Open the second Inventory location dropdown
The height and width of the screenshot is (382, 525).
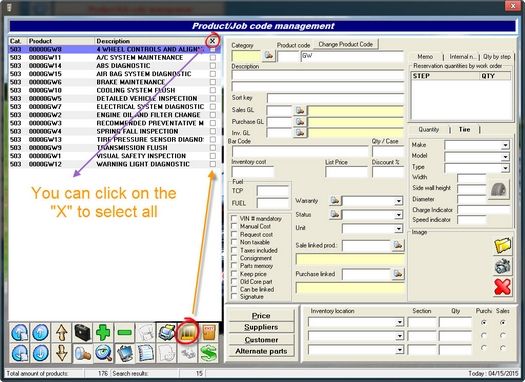pyautogui.click(x=399, y=336)
